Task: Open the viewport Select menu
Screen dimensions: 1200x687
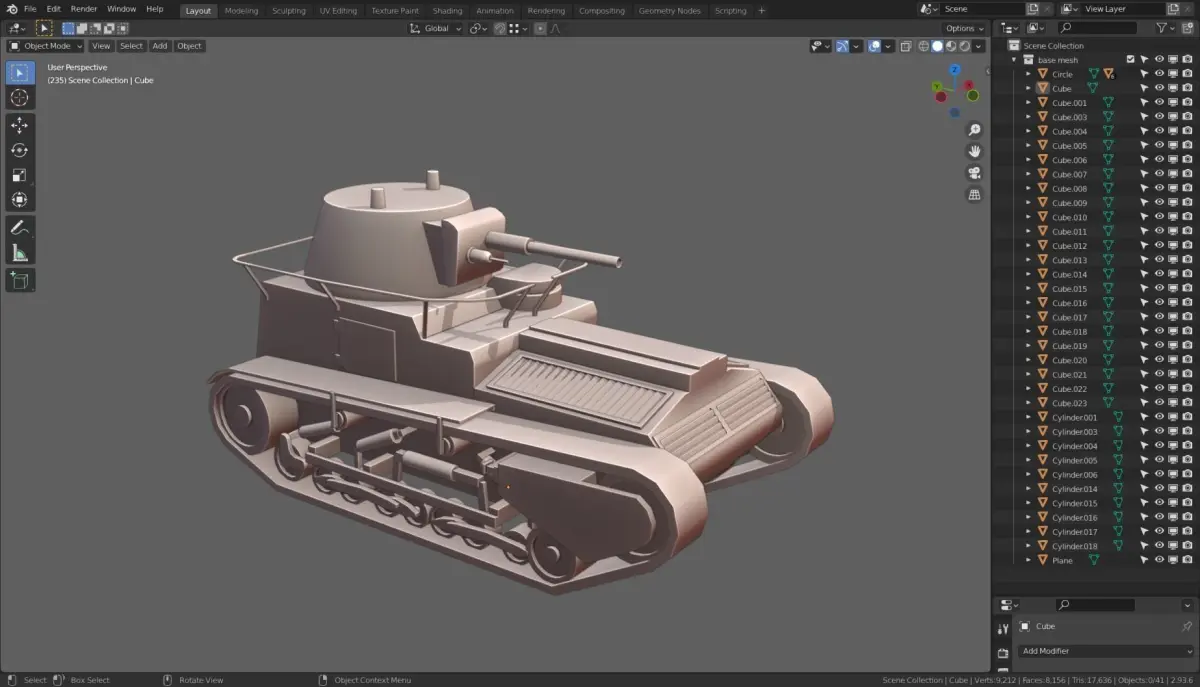Action: tap(131, 46)
